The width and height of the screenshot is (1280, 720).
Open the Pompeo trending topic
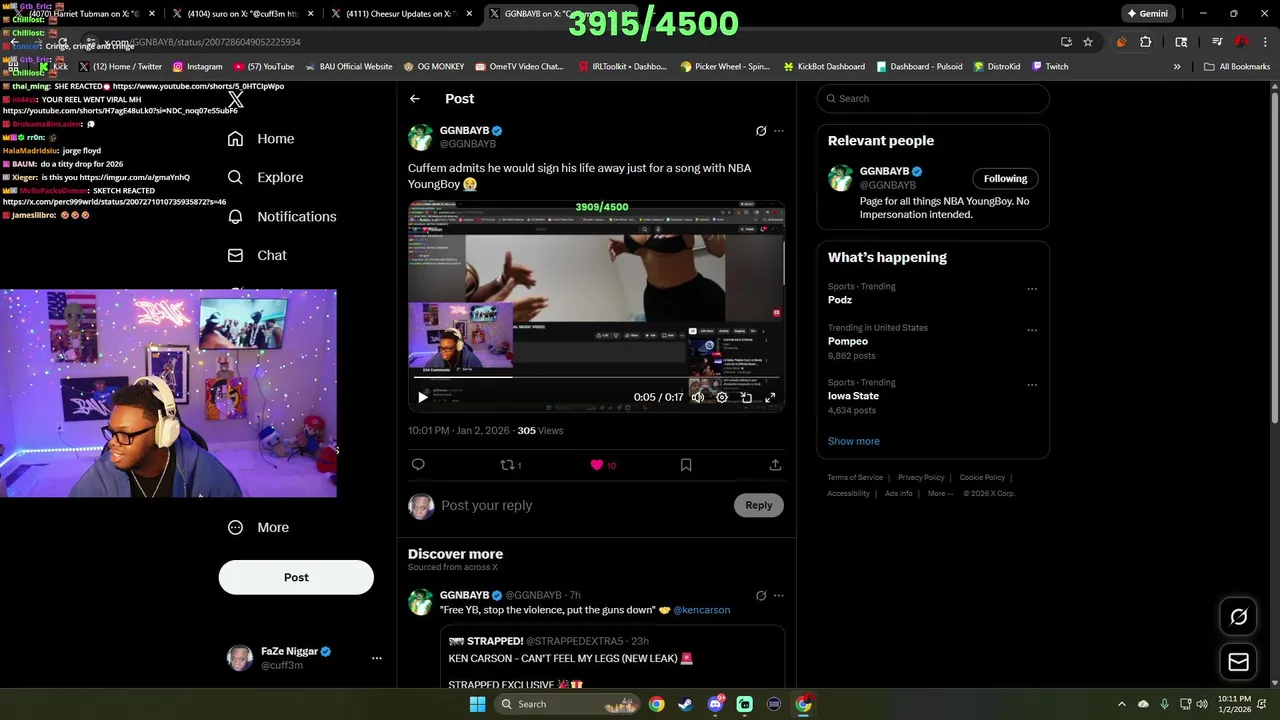848,341
